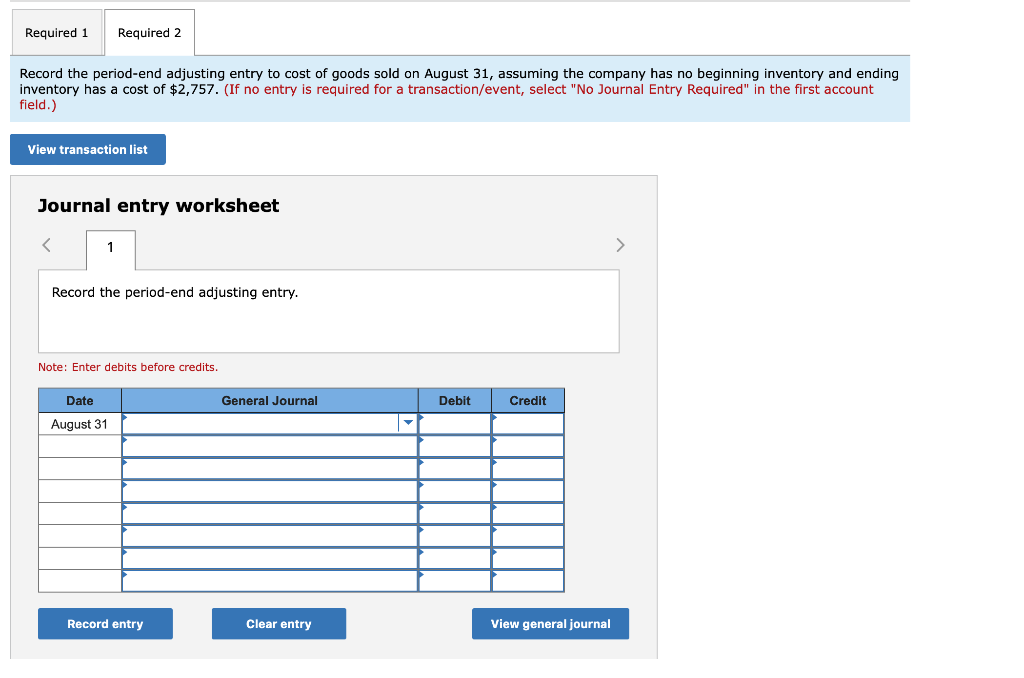This screenshot has height=678, width=1024.
Task: Click the fourth row Credit field
Action: pos(528,491)
